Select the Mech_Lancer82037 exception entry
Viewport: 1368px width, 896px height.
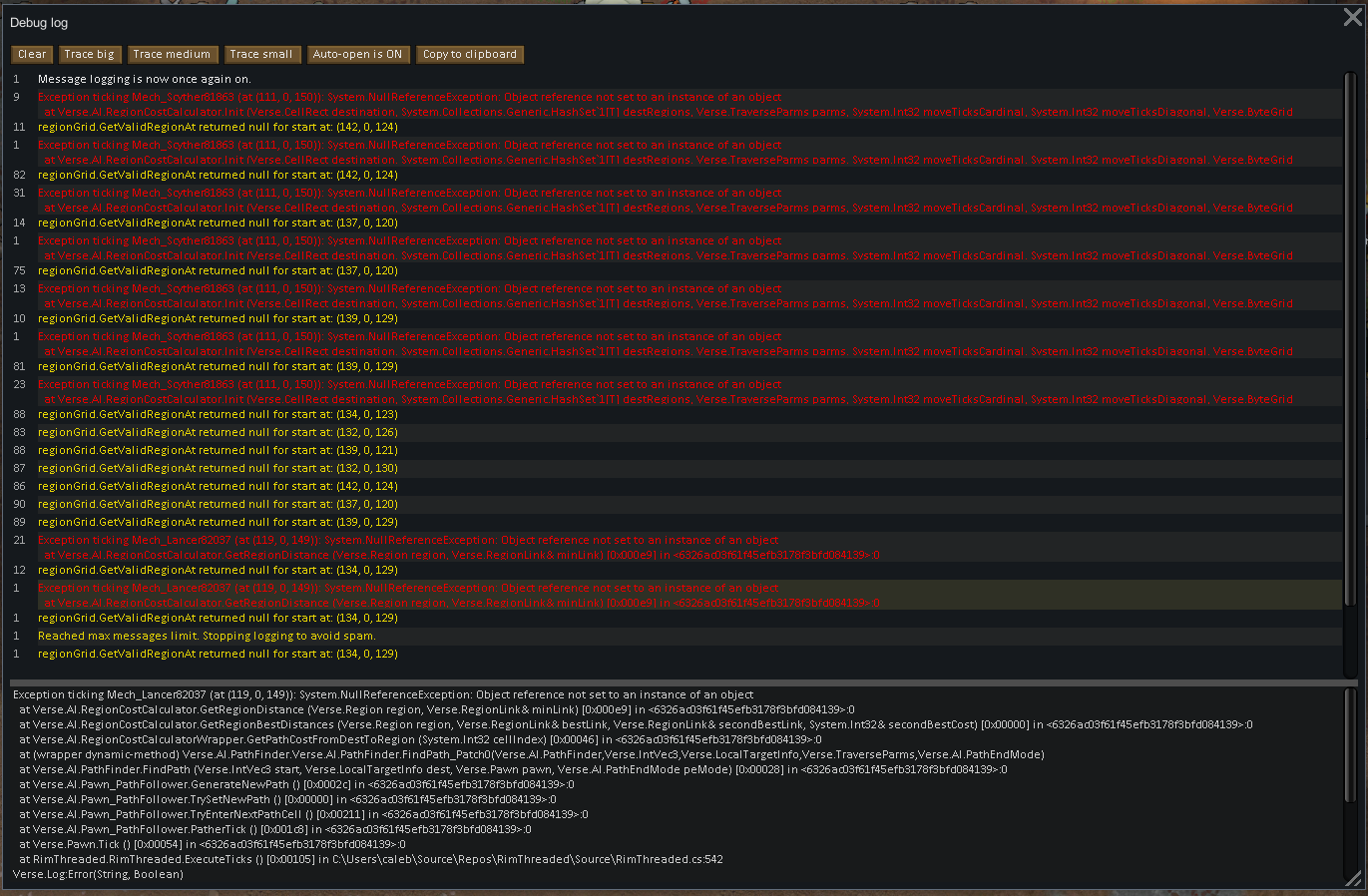click(x=399, y=547)
